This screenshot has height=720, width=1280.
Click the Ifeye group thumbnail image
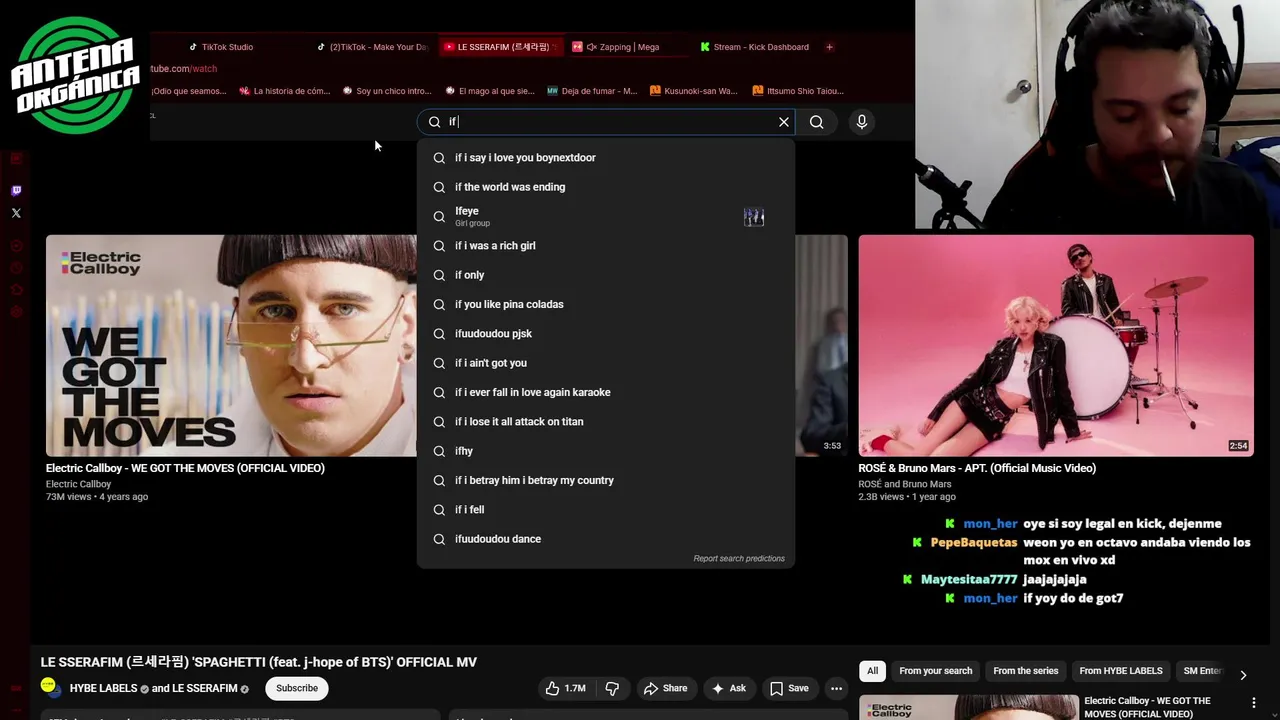[x=754, y=217]
